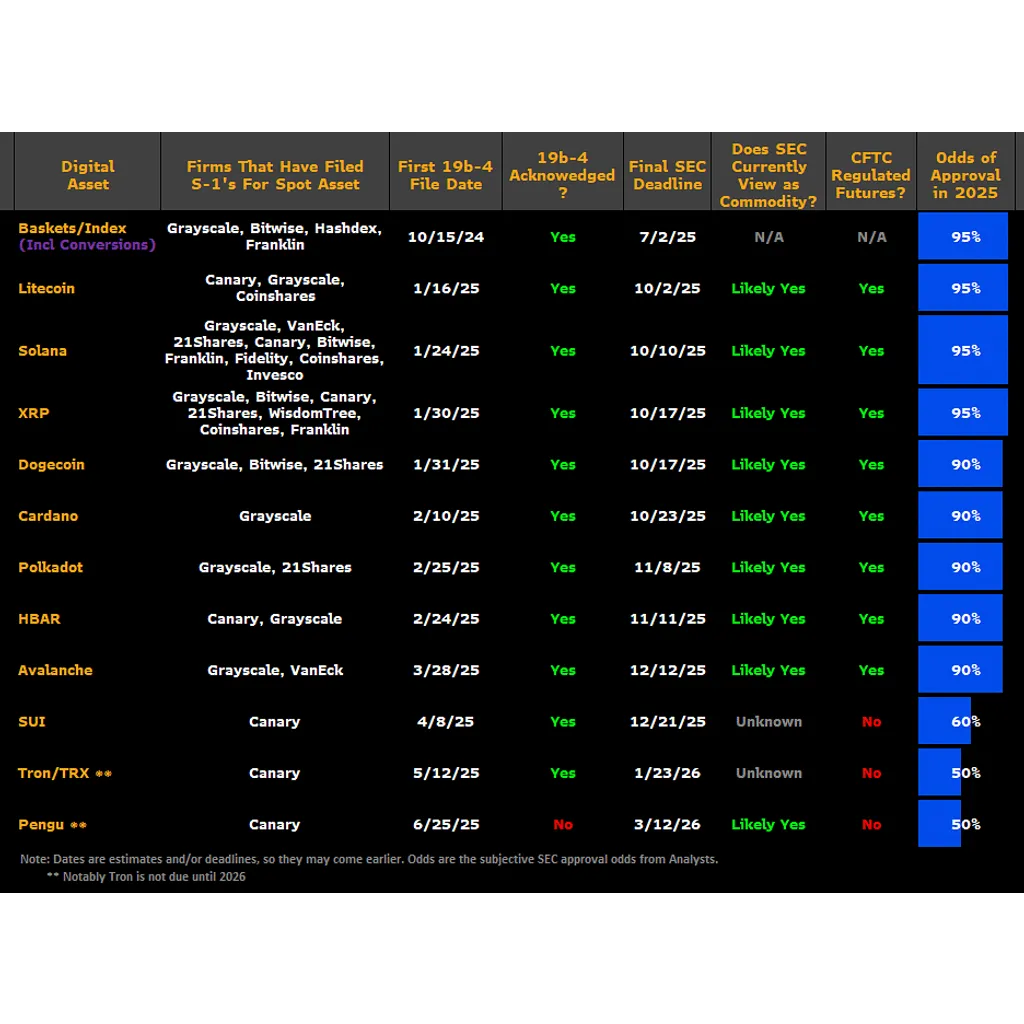Click Tron's Unknown commodity cell
Viewport: 1024px width, 1024px height.
tap(769, 773)
